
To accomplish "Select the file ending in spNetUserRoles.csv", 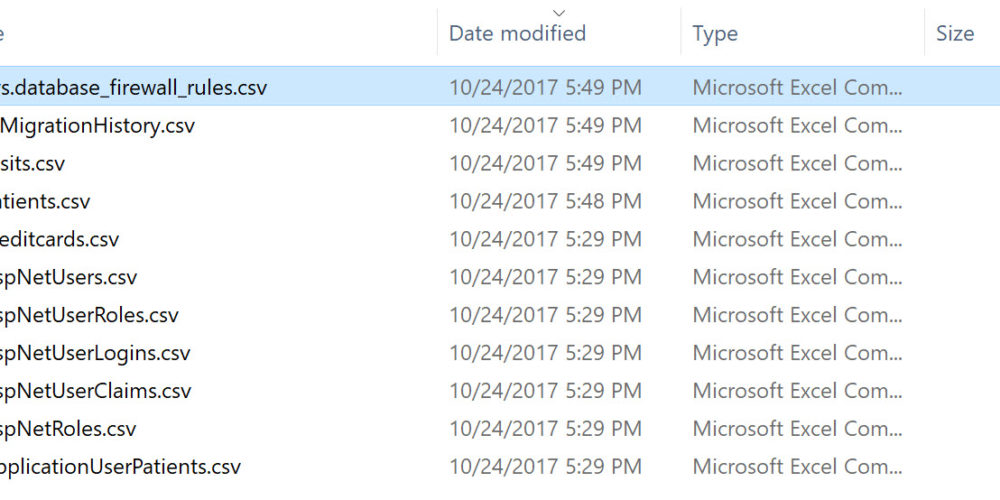I will (x=90, y=316).
